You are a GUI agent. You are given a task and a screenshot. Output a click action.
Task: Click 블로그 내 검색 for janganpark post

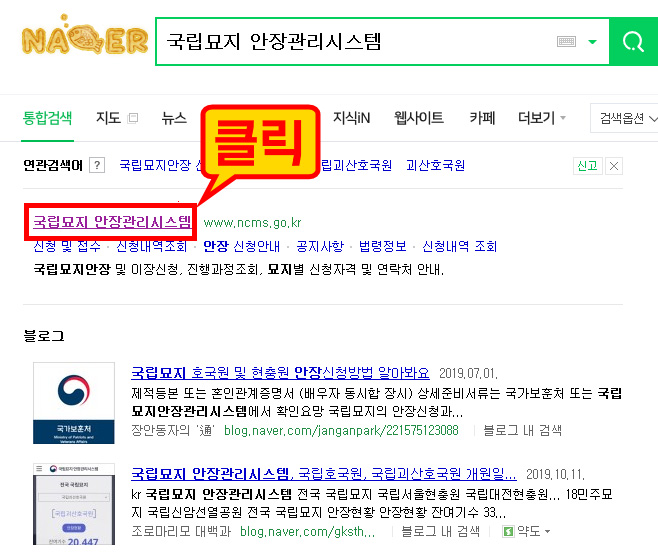[x=522, y=430]
